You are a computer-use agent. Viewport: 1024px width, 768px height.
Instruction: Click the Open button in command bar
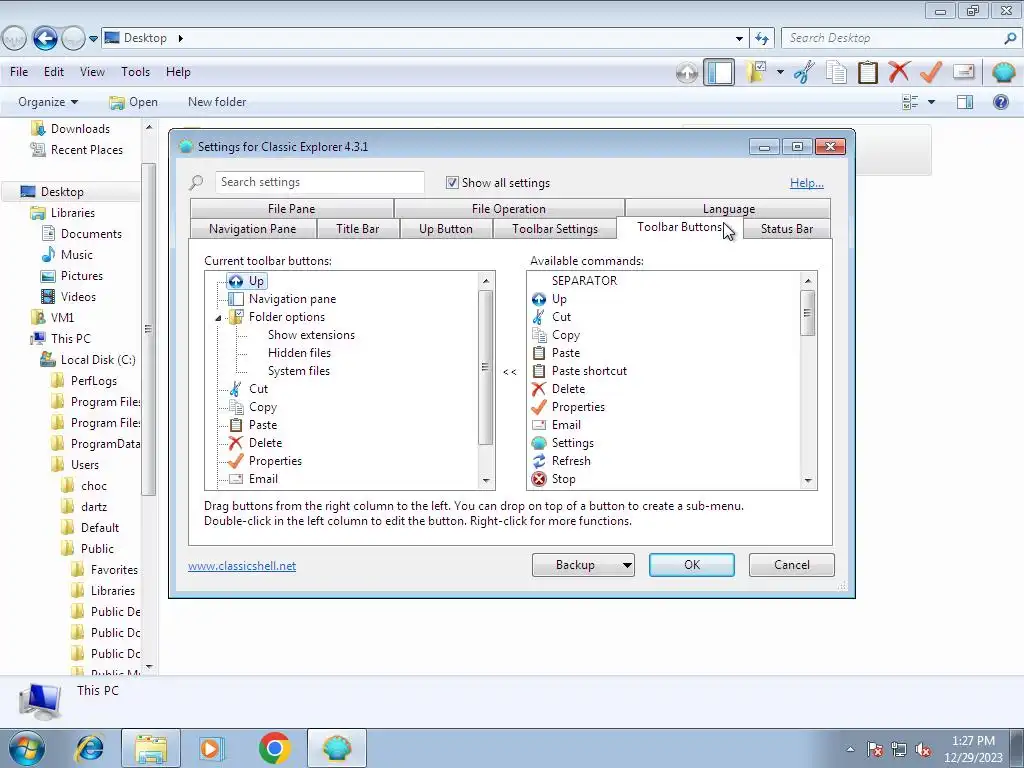(134, 102)
